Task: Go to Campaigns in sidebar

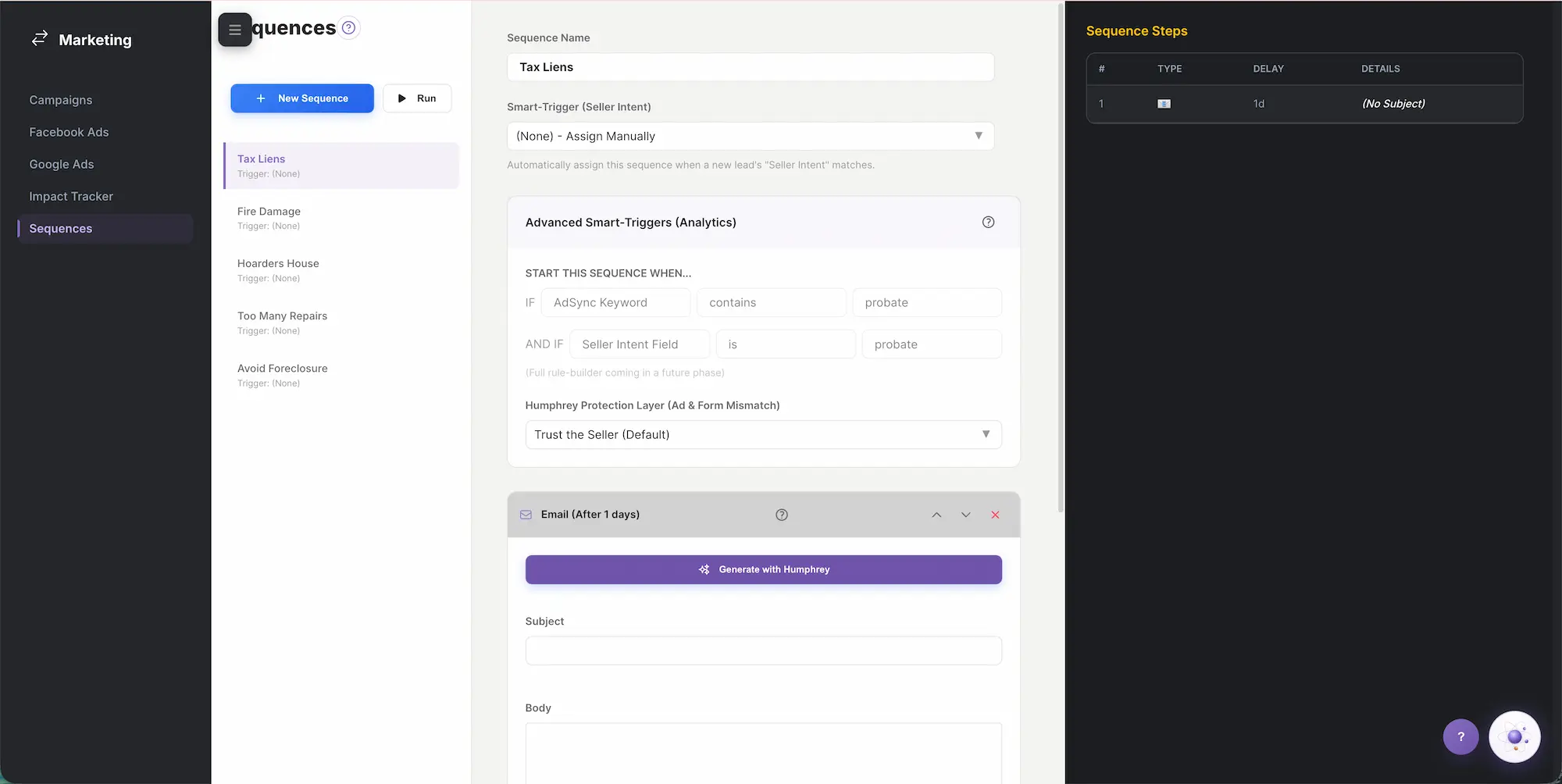Action: pyautogui.click(x=61, y=100)
